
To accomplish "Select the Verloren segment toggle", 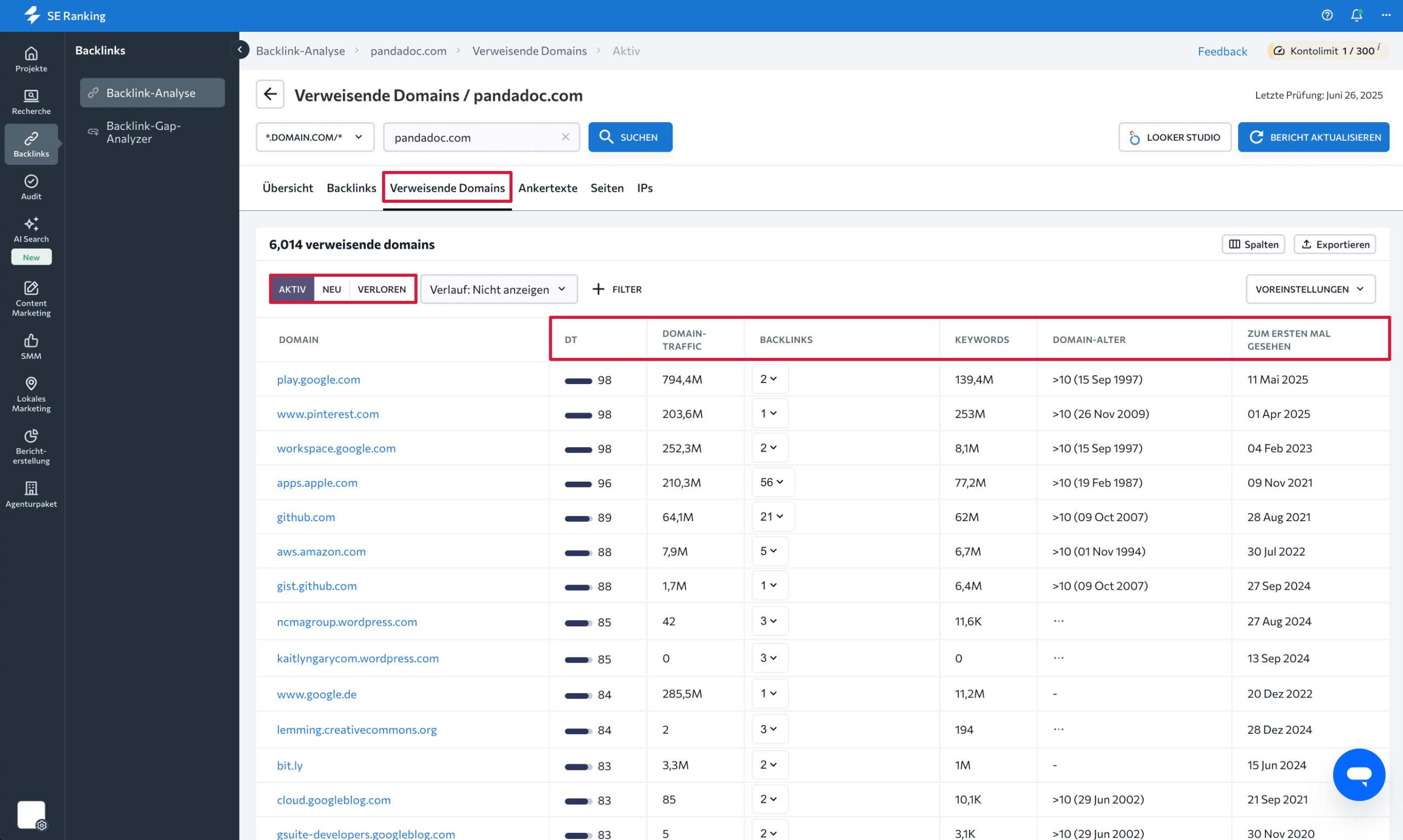I will (x=381, y=289).
